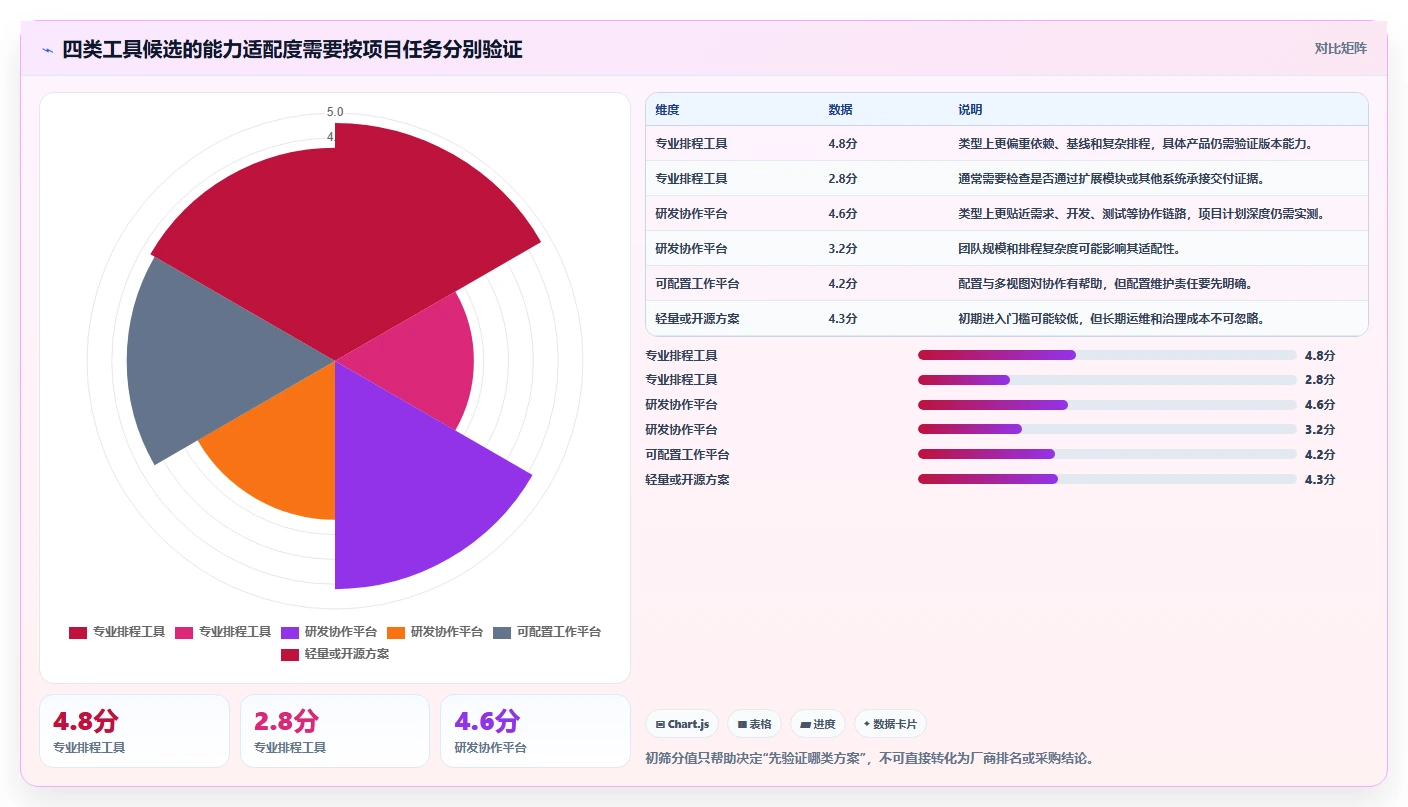Click the progress bar showing 4.8分
The width and height of the screenshot is (1408, 807).
(1107, 355)
